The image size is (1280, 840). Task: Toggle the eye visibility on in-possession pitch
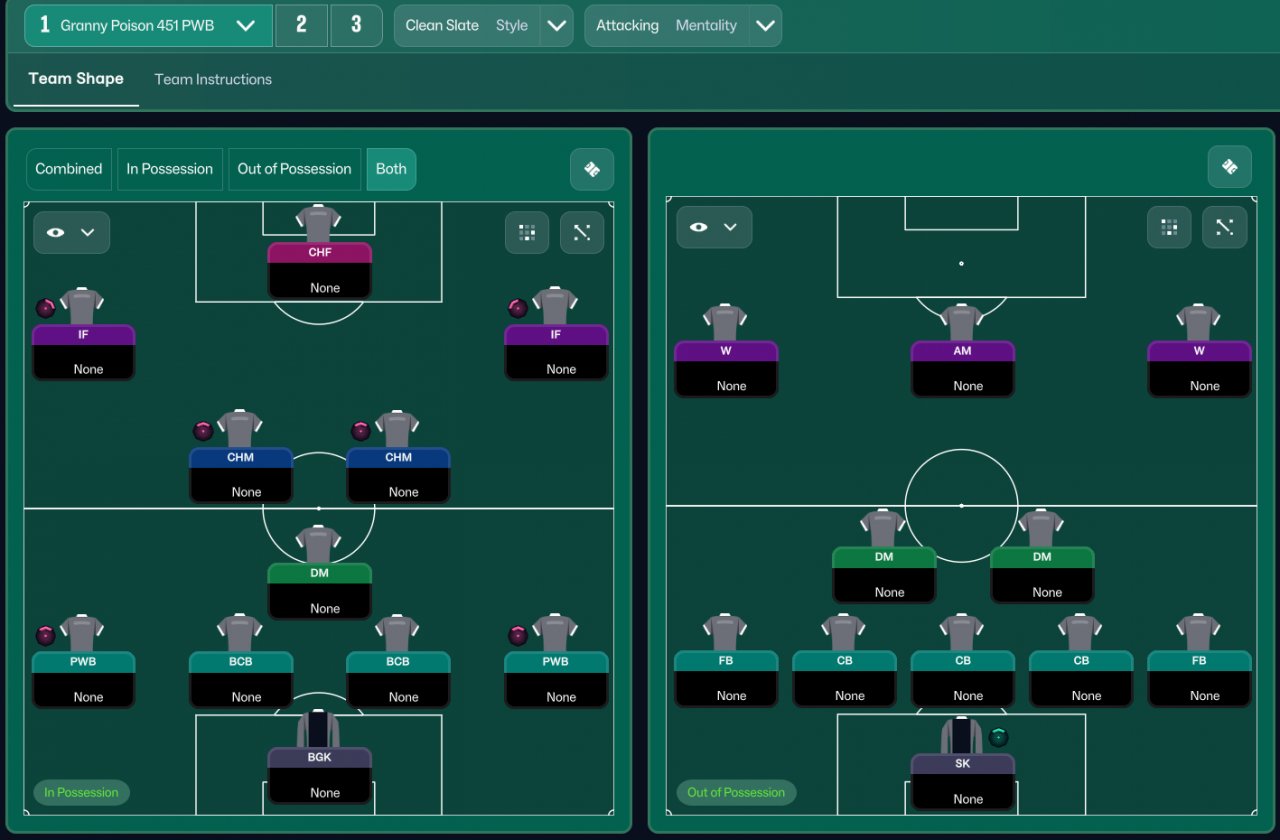coord(56,232)
